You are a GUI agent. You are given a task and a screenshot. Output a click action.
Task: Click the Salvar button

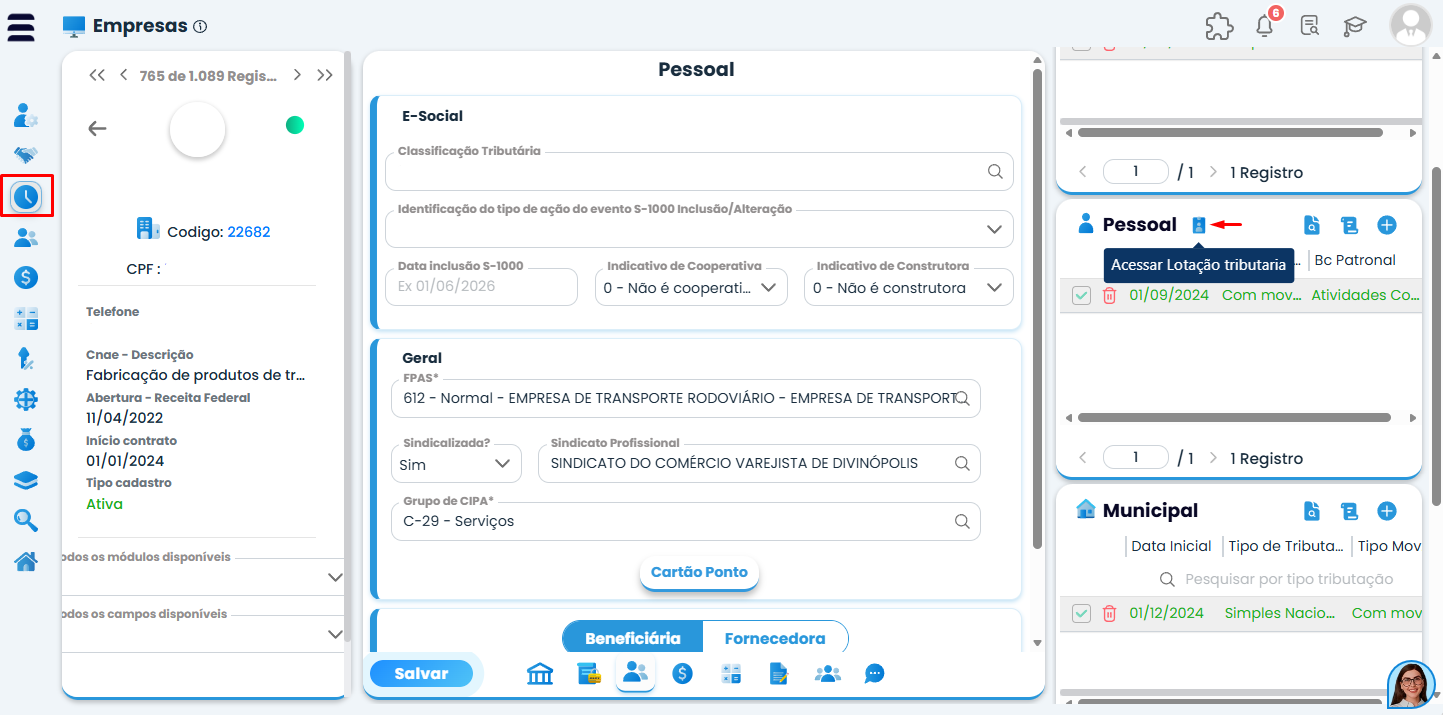pyautogui.click(x=421, y=674)
